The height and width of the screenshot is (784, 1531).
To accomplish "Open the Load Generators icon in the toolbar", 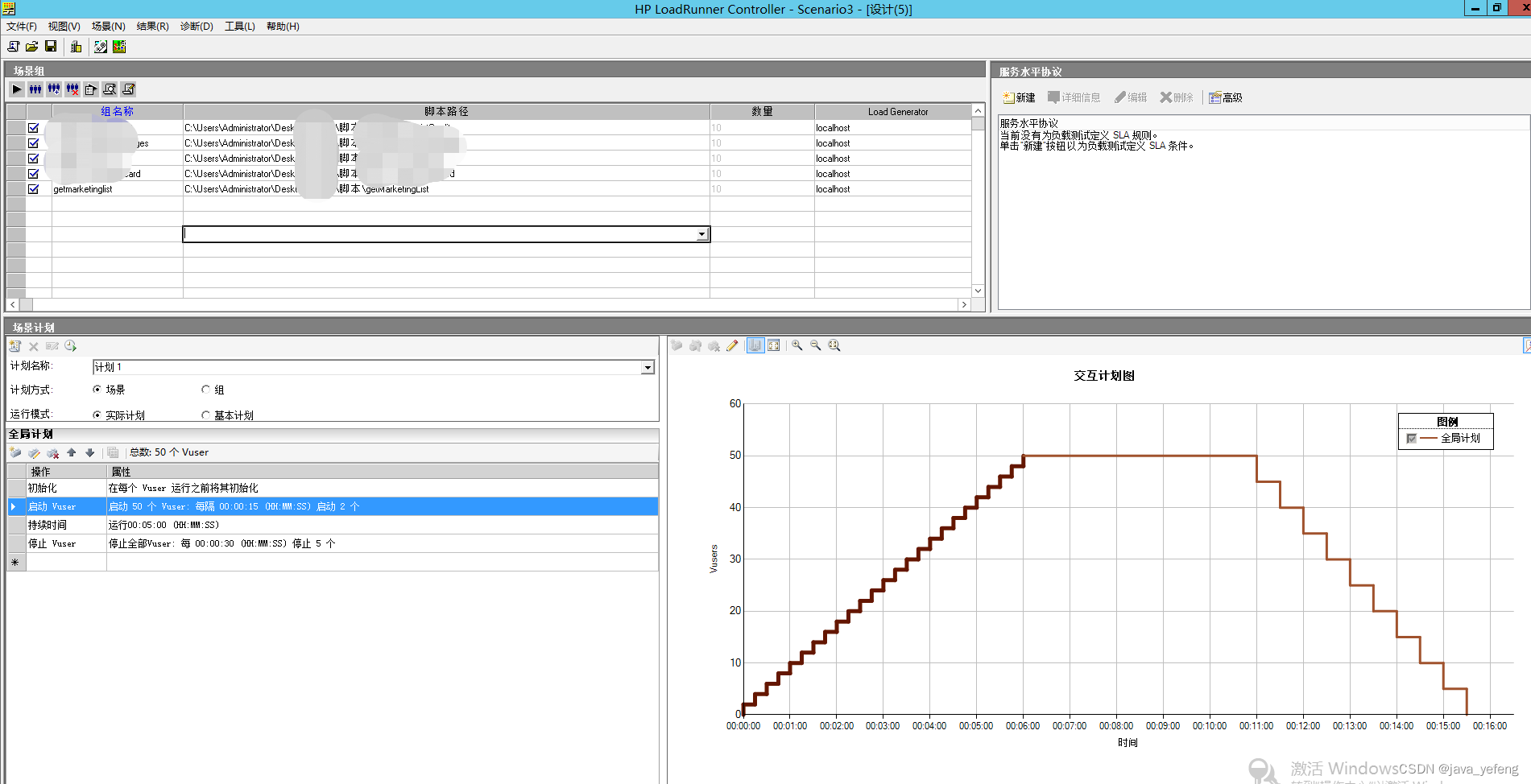I will point(77,47).
